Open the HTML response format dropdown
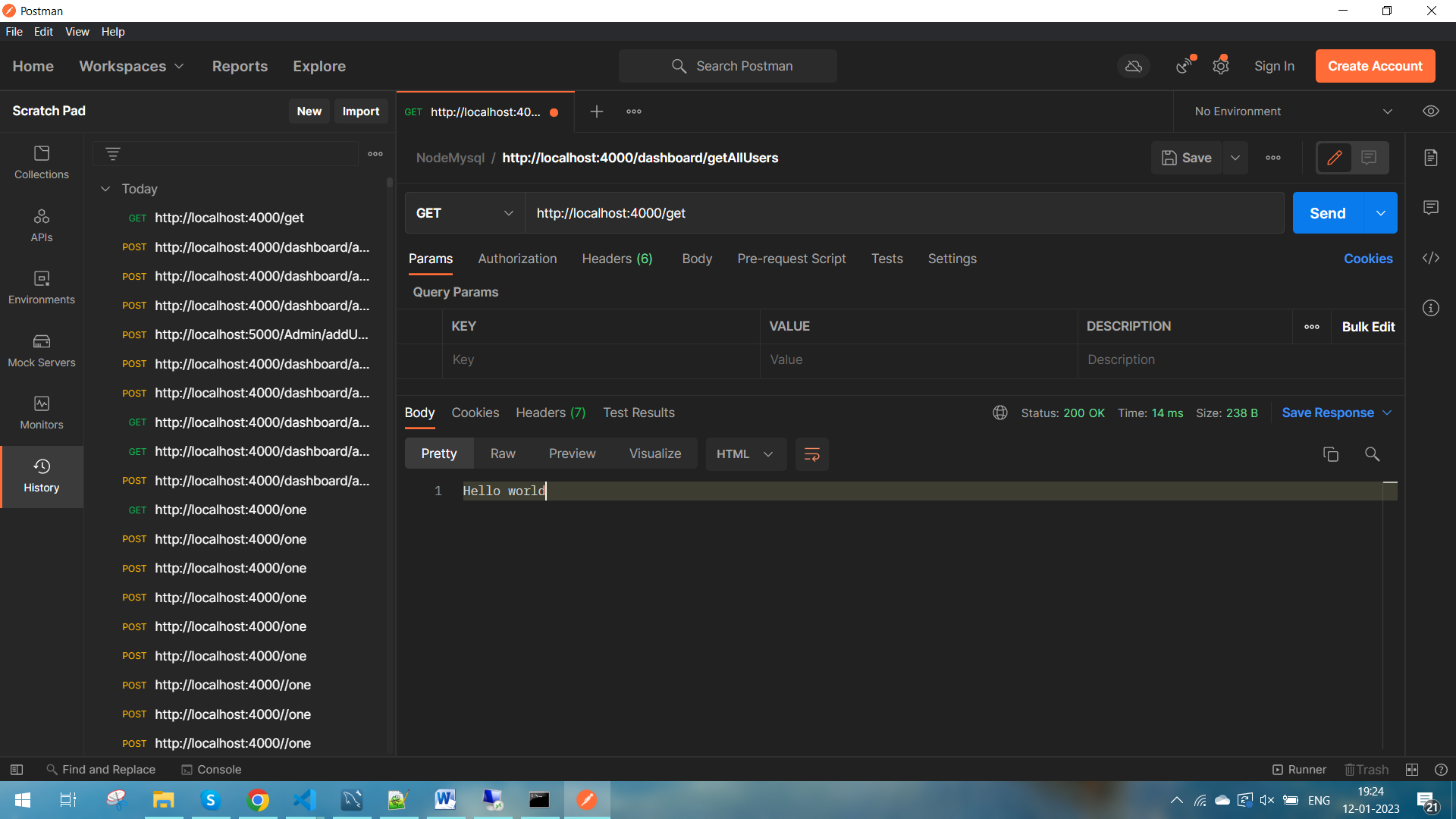Image resolution: width=1456 pixels, height=819 pixels. 745,454
